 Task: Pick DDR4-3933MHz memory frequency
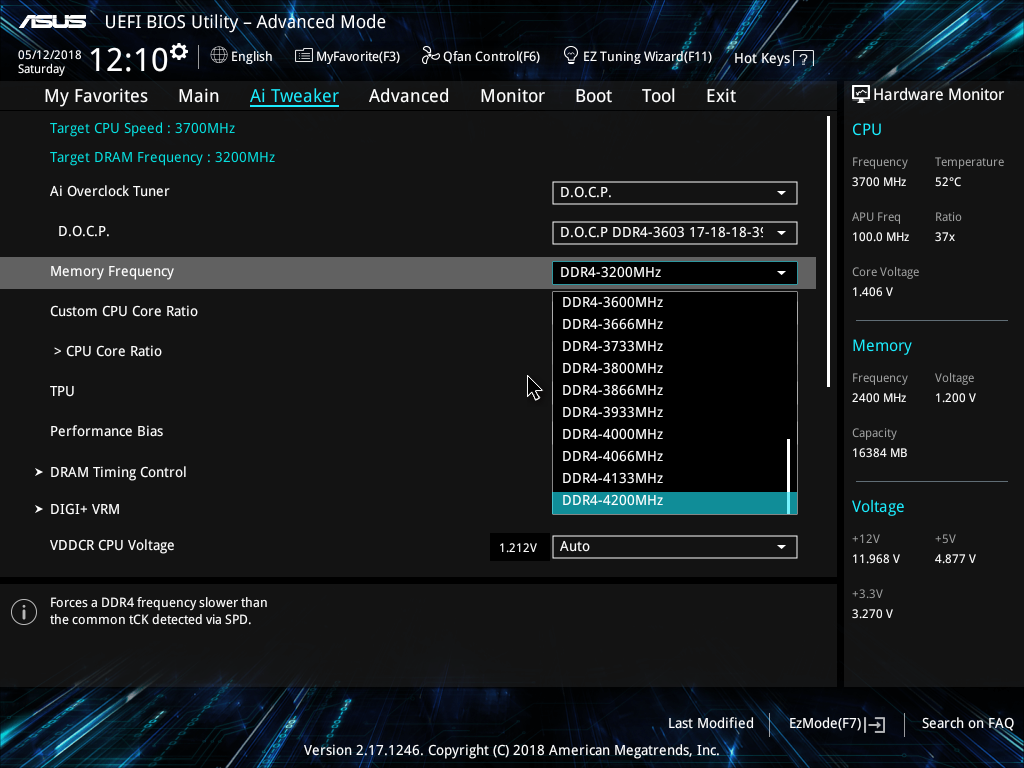(671, 412)
